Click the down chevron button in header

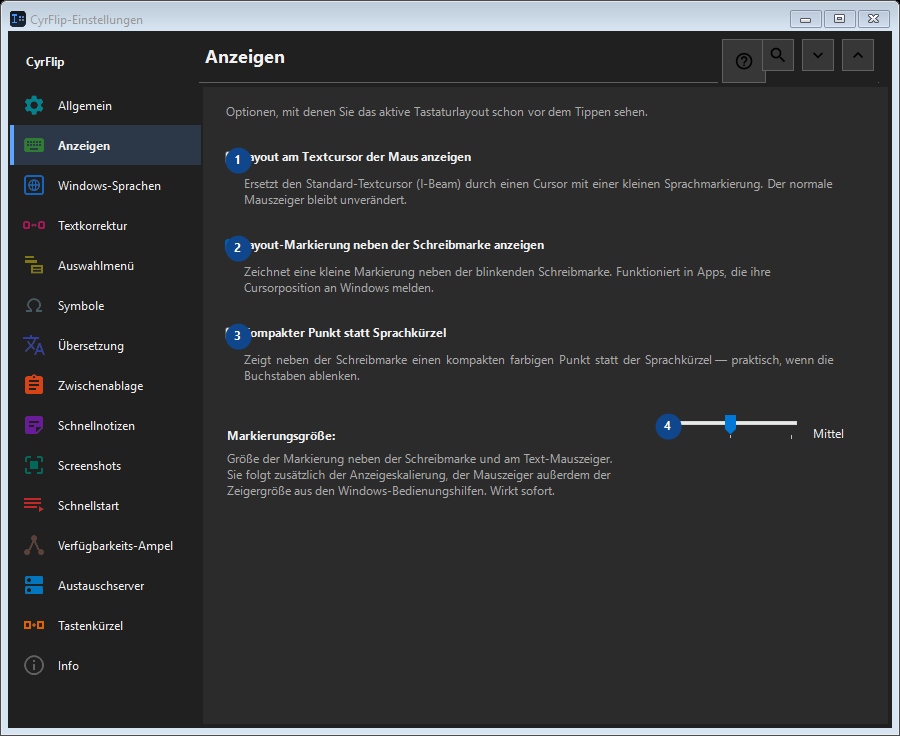click(x=818, y=55)
